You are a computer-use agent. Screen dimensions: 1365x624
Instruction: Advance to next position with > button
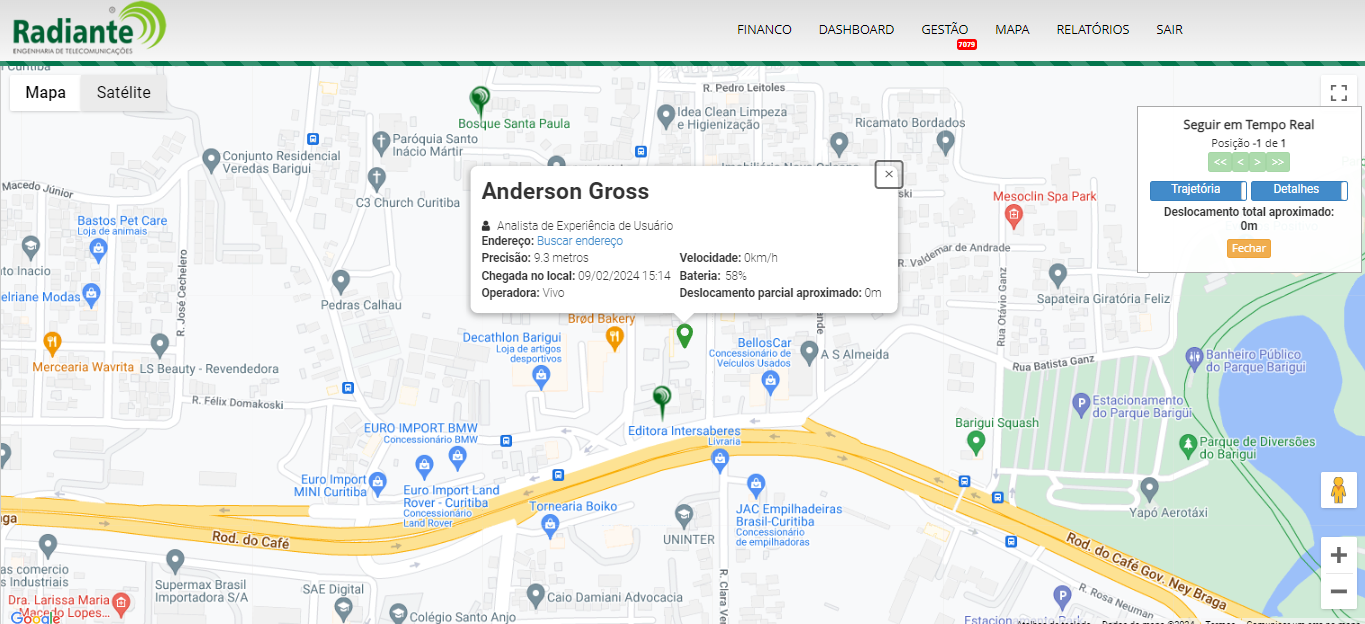pos(1258,162)
